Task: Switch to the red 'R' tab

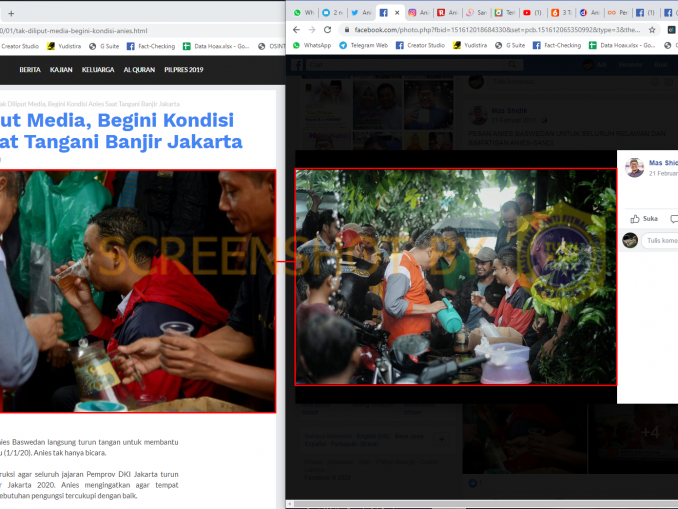Action: coord(447,13)
